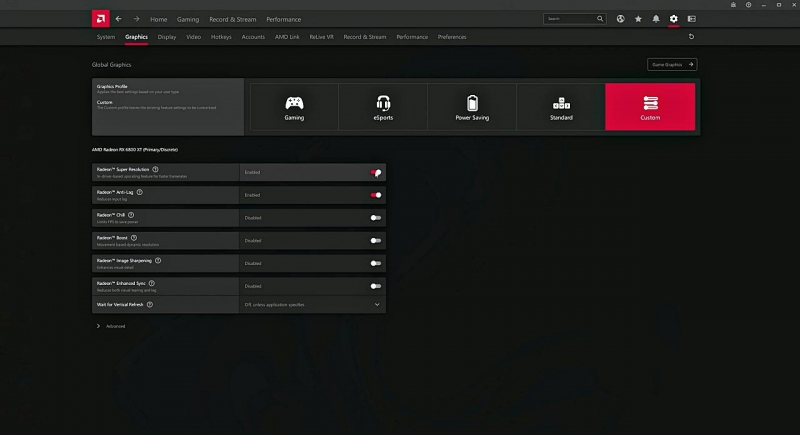Click the settings gear icon

click(674, 19)
